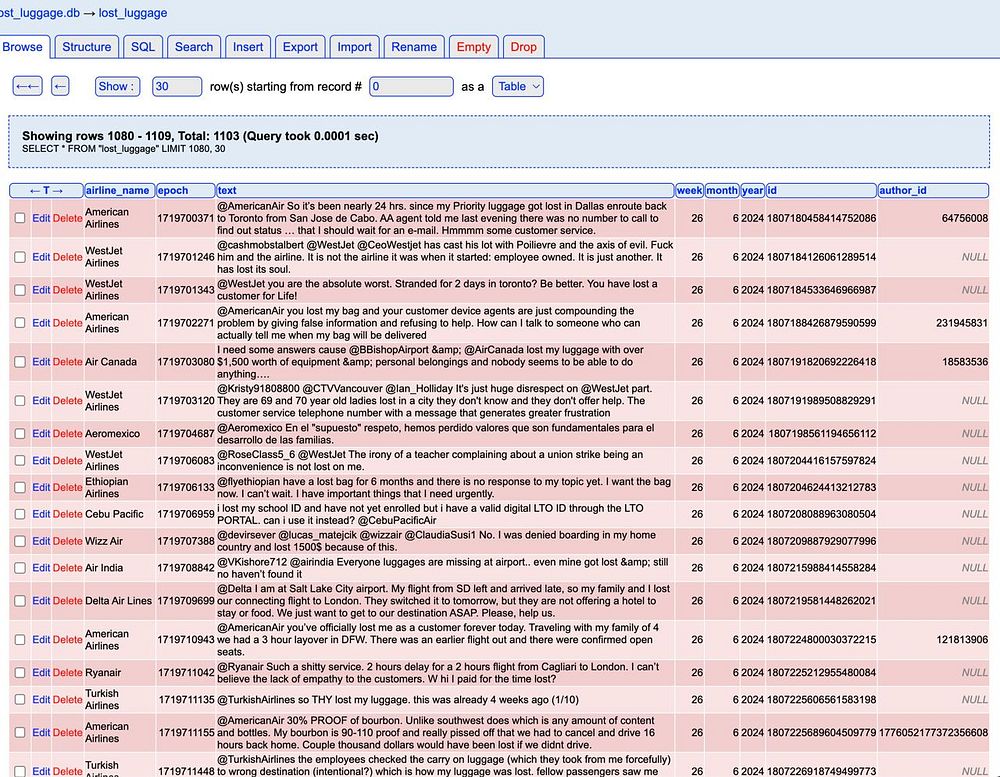
Task: Check the Air Canada row checkbox
Action: 20,362
